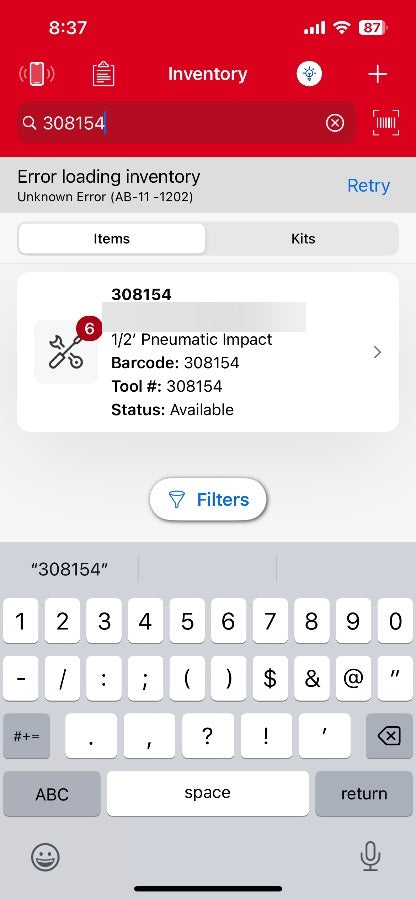This screenshot has height=900, width=416.
Task: Tap the tool wrench thumbnail icon
Action: (66, 352)
